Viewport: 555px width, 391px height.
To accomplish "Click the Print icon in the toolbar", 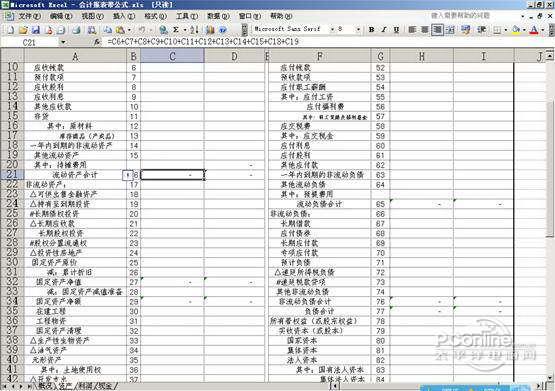I will tap(76, 30).
